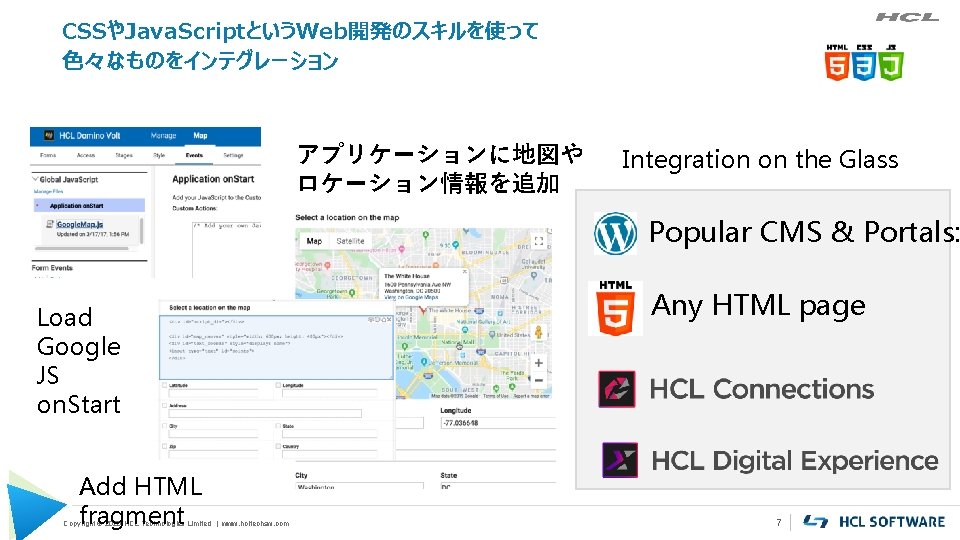Click the GoogleMap.js file icon
Viewport: 960px width, 540px height.
50,224
